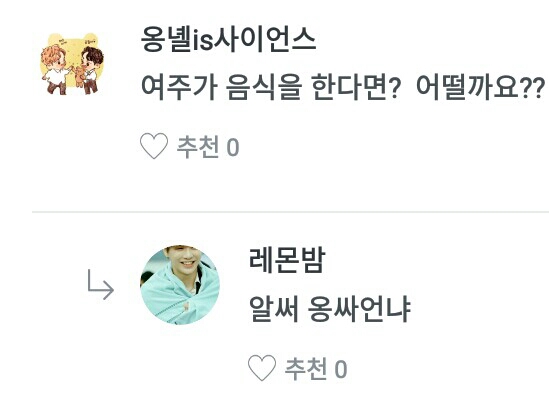Screen dimensions: 549x411
Task: Click the teddy bear in the cartoon avatar
Action: 80,76
